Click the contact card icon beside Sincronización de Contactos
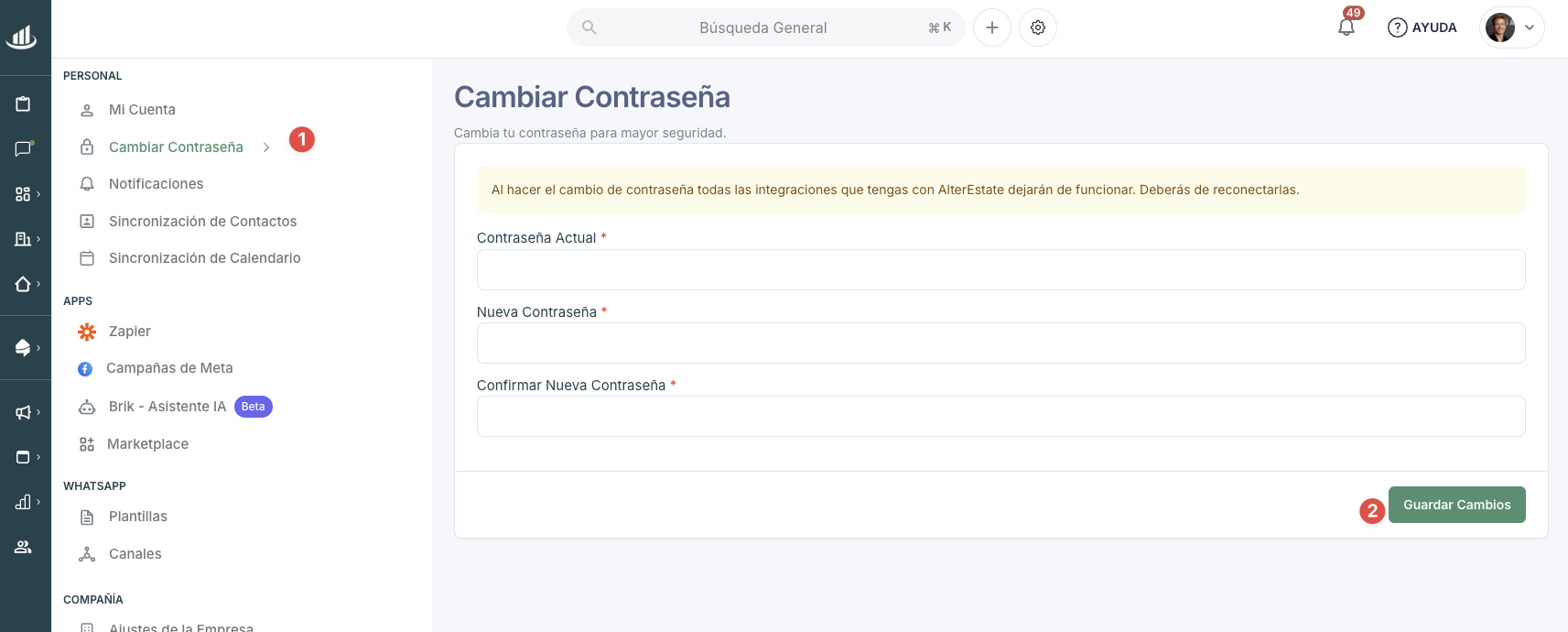Screen dimensions: 1568x632 (x=87, y=222)
